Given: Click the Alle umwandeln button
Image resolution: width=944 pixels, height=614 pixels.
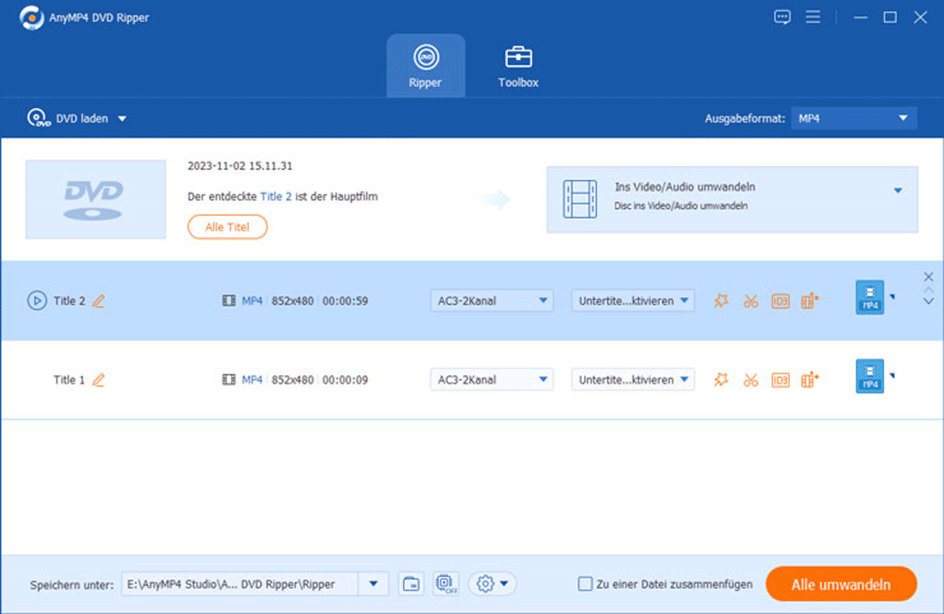Looking at the screenshot, I should coord(841,584).
